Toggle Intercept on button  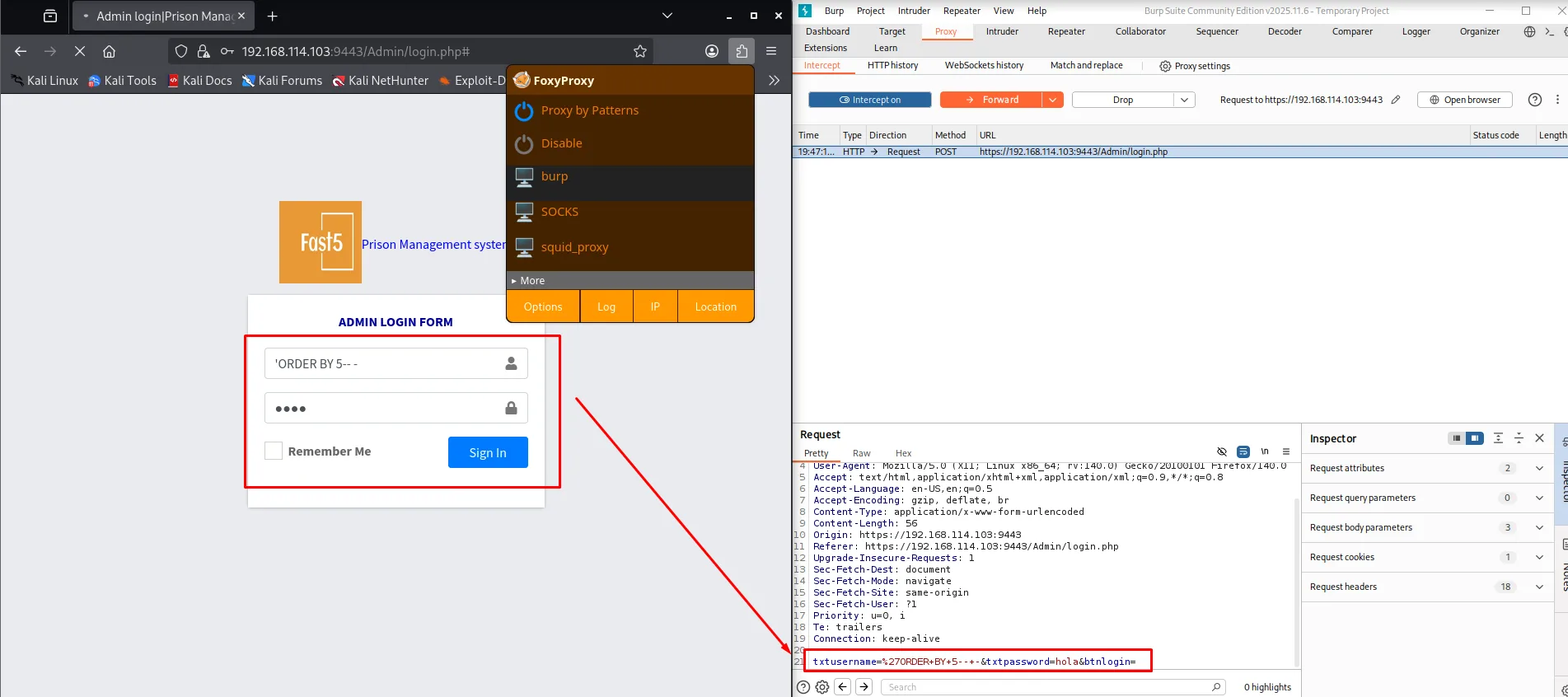(x=870, y=100)
